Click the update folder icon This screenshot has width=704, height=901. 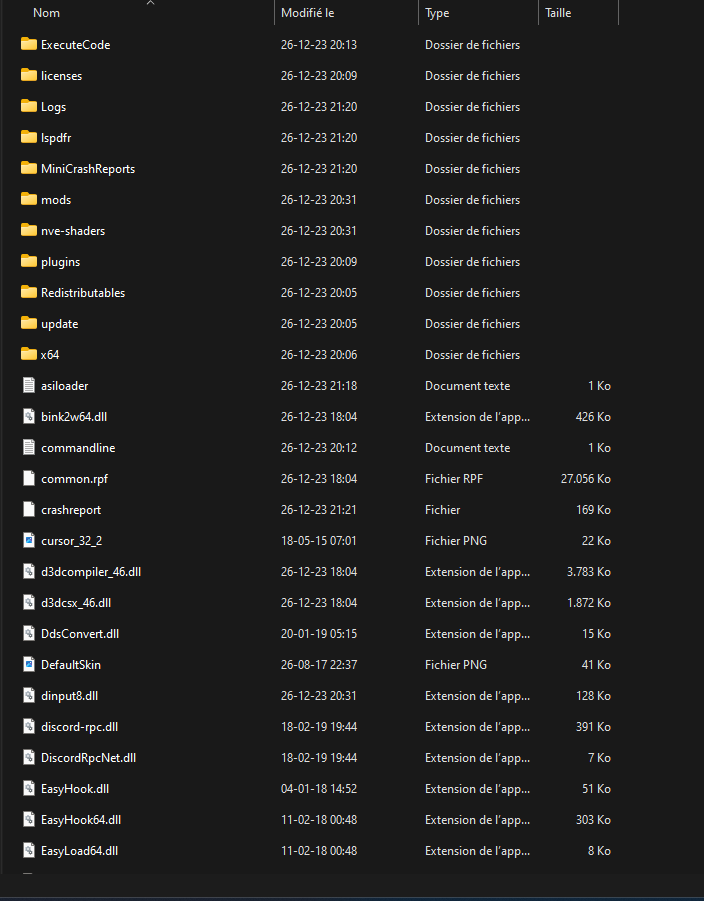29,324
